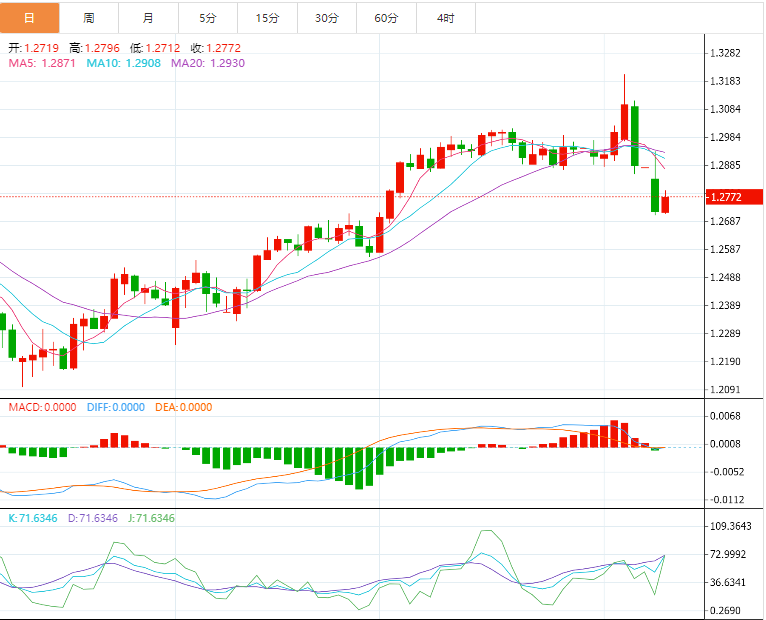
Task: Click the 0.0008 MACD axis label
Action: point(725,444)
